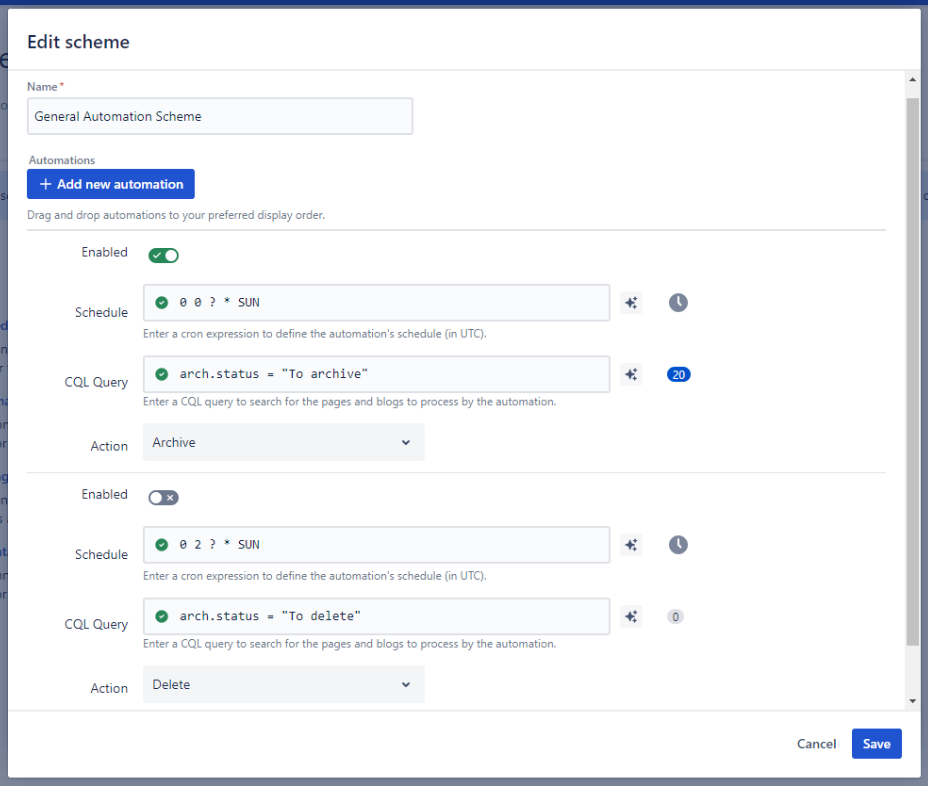928x786 pixels.
Task: Open the clock icon next to the "0 0 ? * SUN" schedule
Action: click(678, 303)
